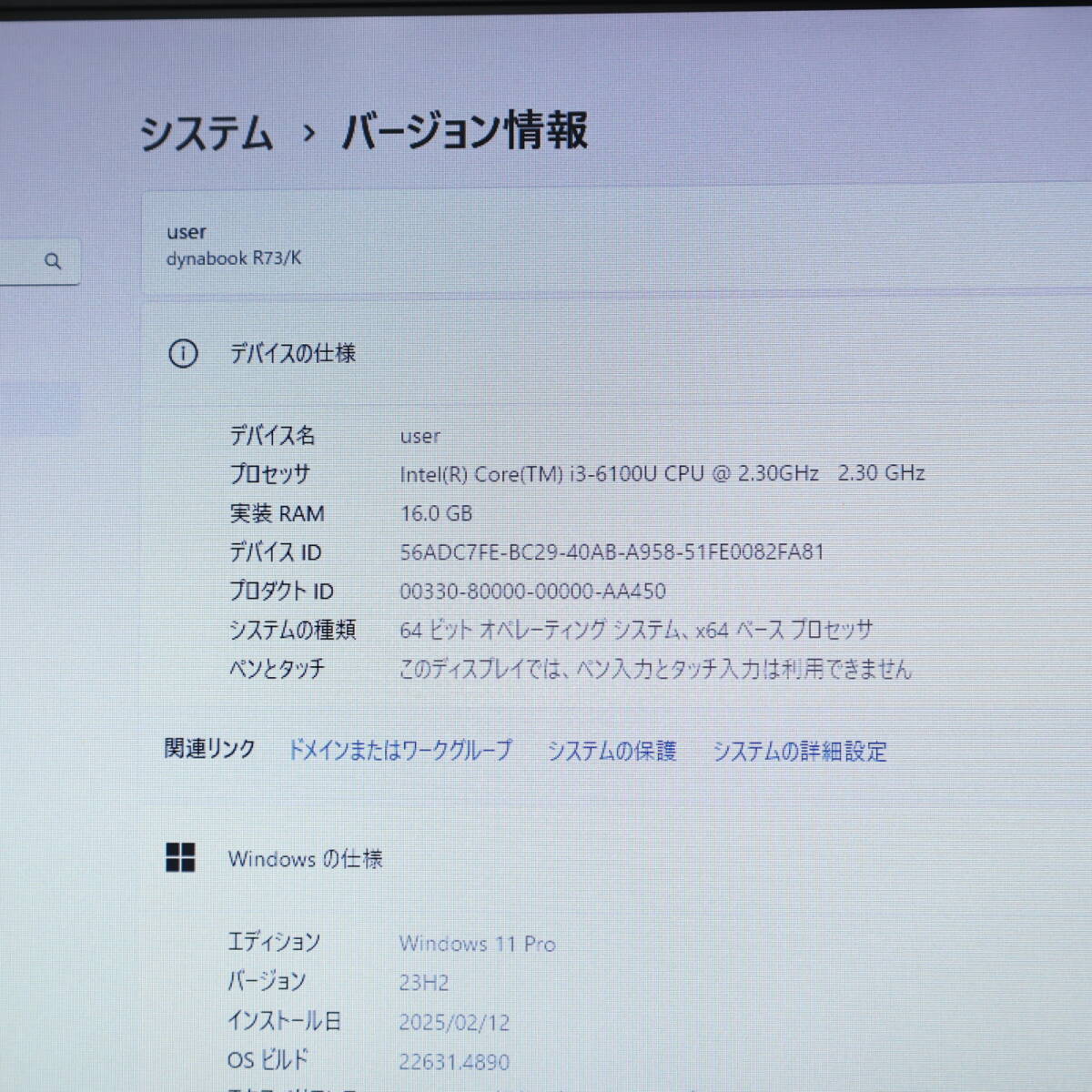Screen dimensions: 1092x1092
Task: Click the info icon beside デバイスの仕様
Action: point(183,353)
